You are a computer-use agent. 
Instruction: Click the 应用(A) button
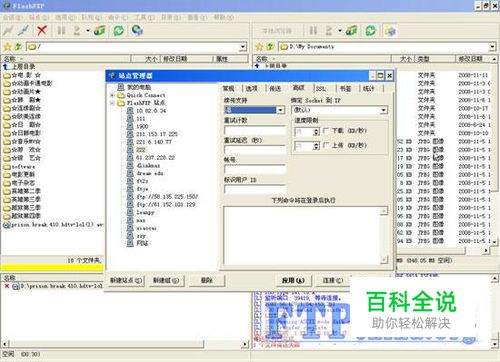point(293,280)
